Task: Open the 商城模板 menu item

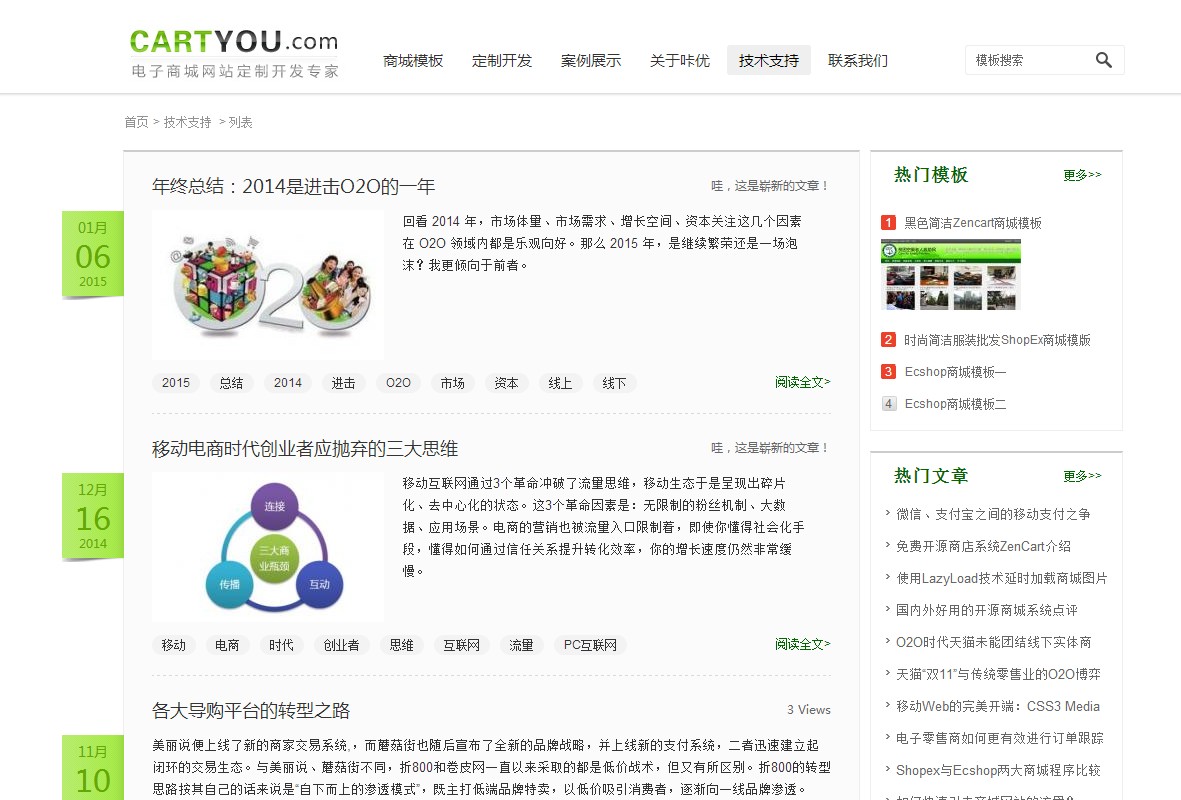Action: (x=413, y=60)
